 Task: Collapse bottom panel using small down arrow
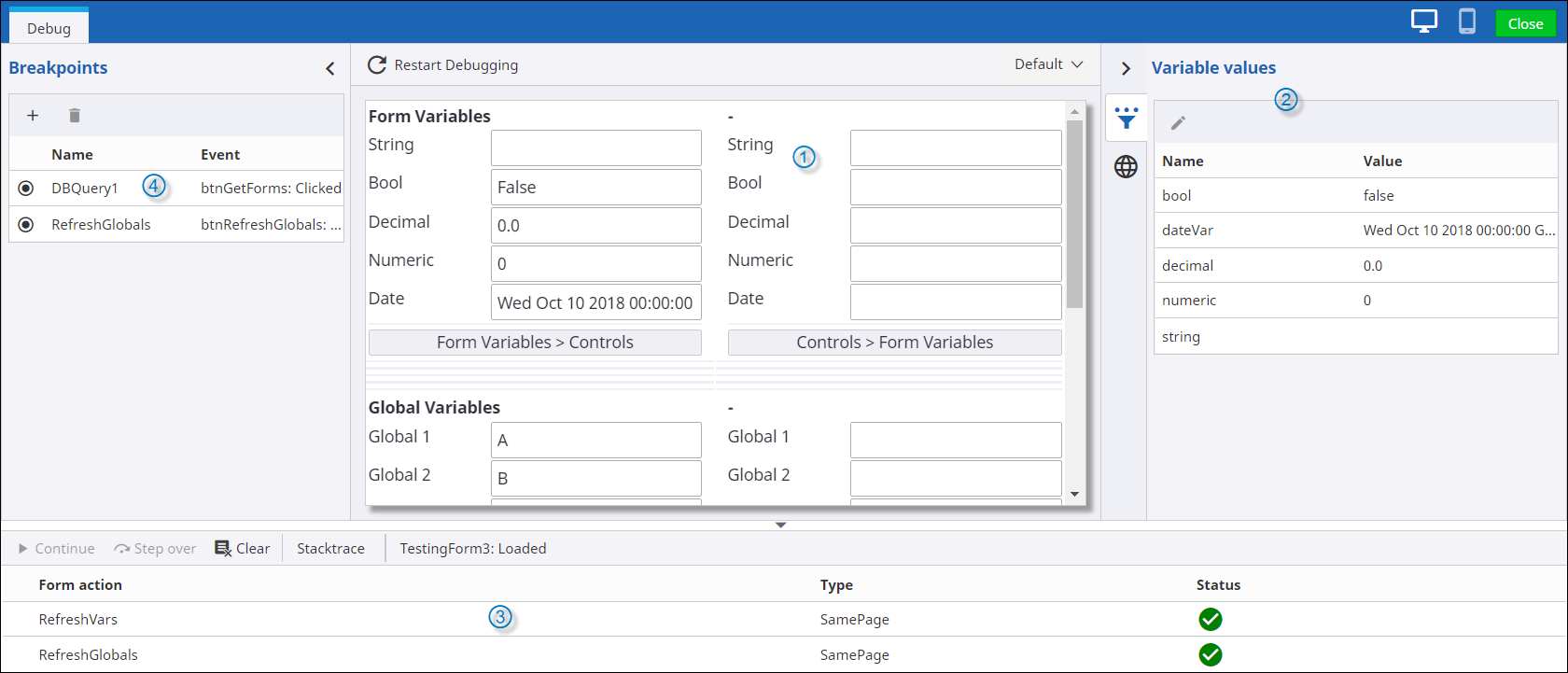pyautogui.click(x=781, y=526)
